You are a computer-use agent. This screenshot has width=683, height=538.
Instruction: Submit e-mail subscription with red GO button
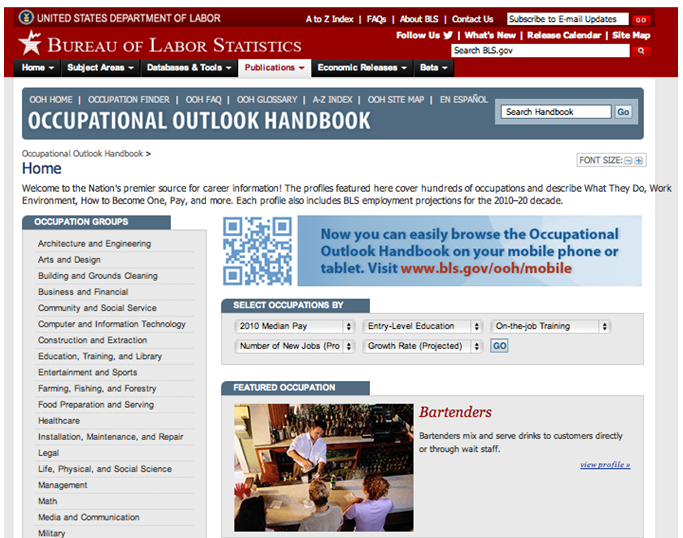click(641, 20)
